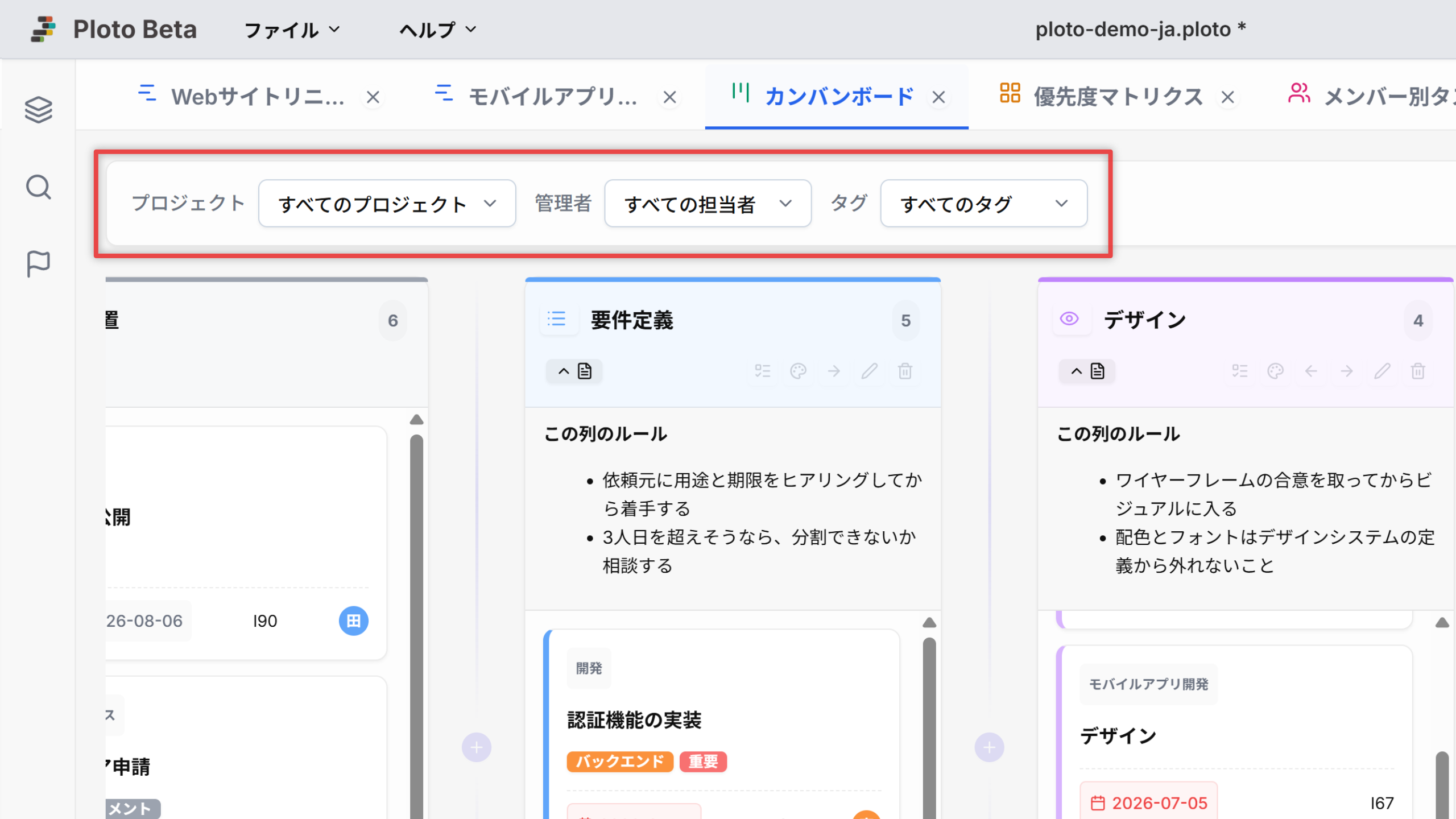Add a column before 要件定義 with plus

(477, 747)
